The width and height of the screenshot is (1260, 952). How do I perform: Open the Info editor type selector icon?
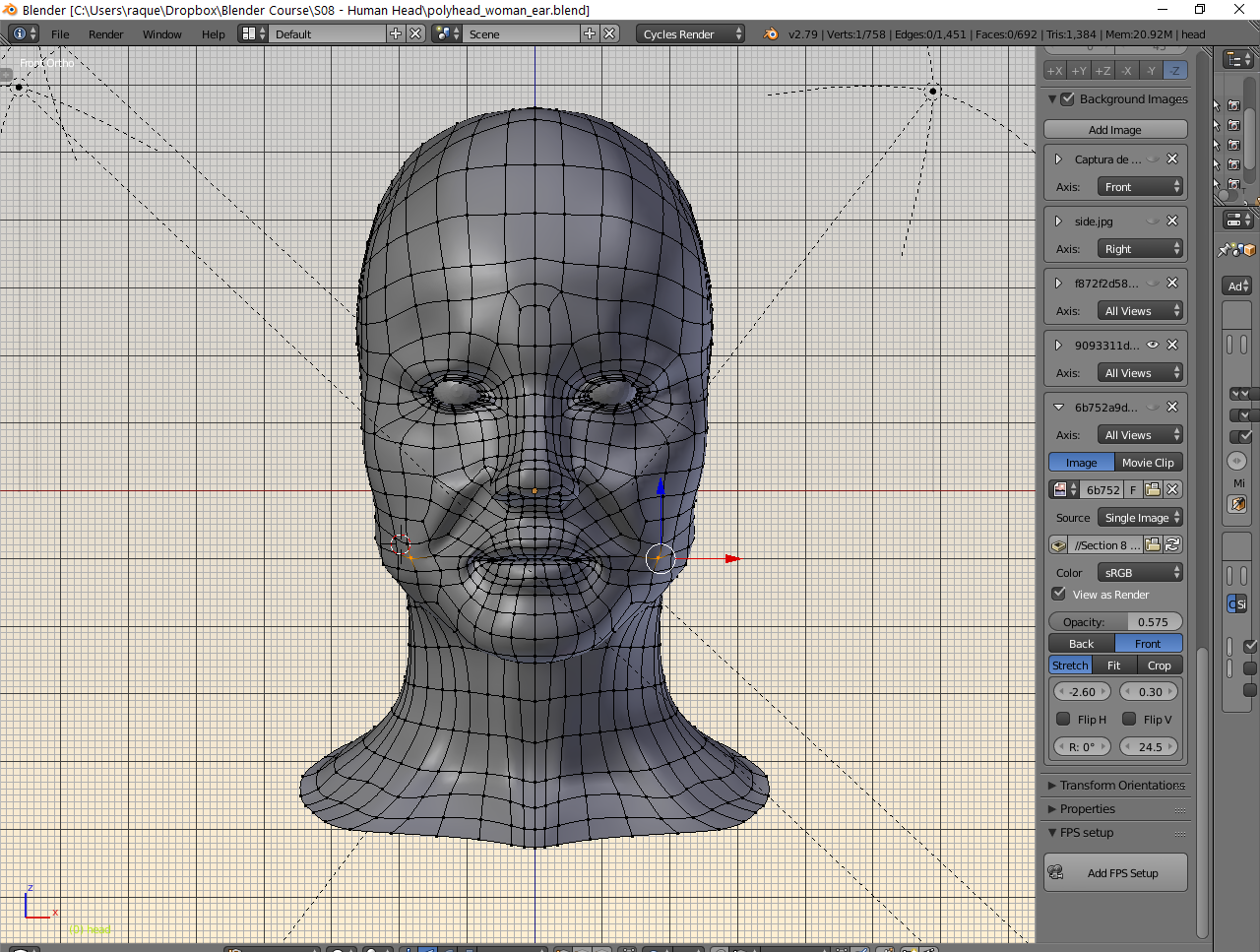(x=24, y=33)
